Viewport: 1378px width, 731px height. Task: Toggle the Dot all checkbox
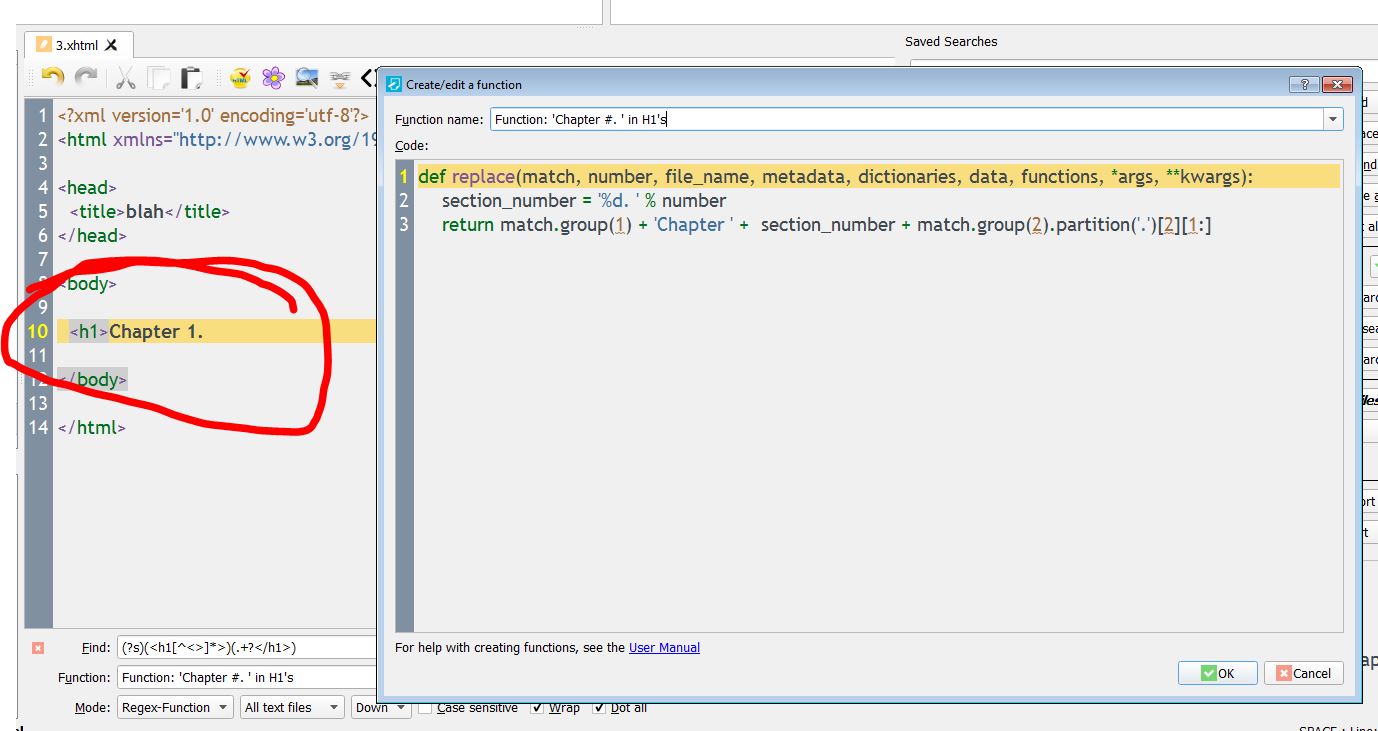[x=599, y=708]
